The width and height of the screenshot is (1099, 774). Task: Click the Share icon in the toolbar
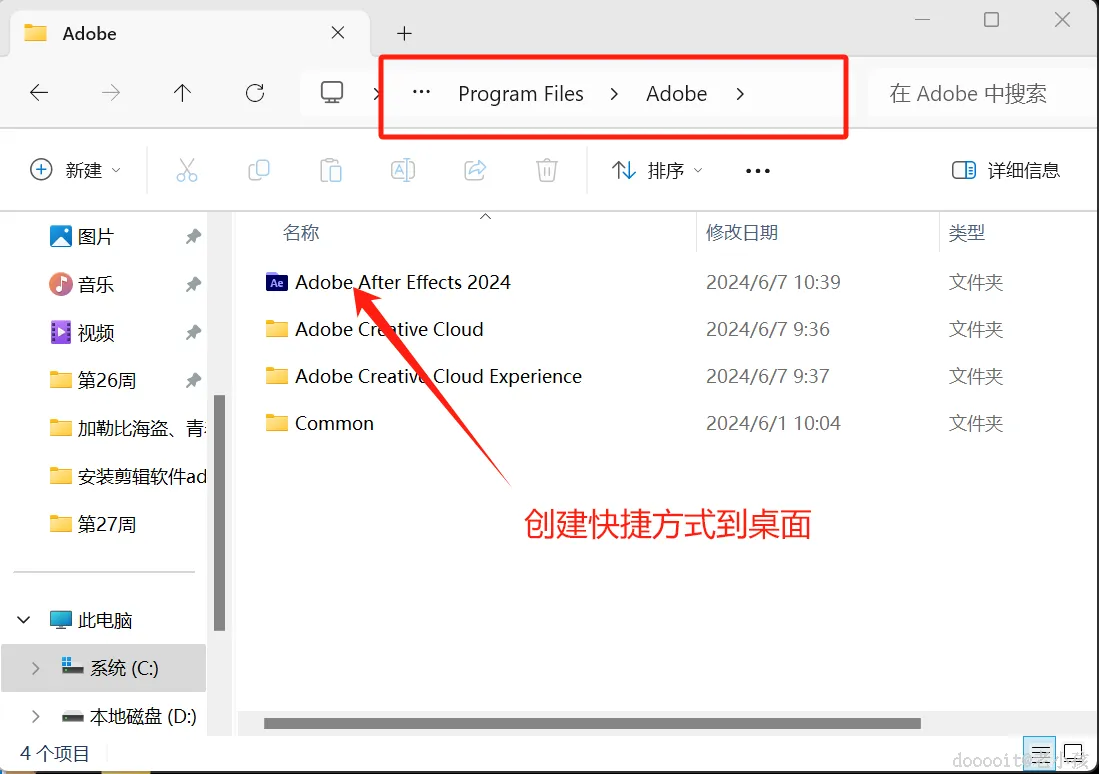[x=475, y=170]
